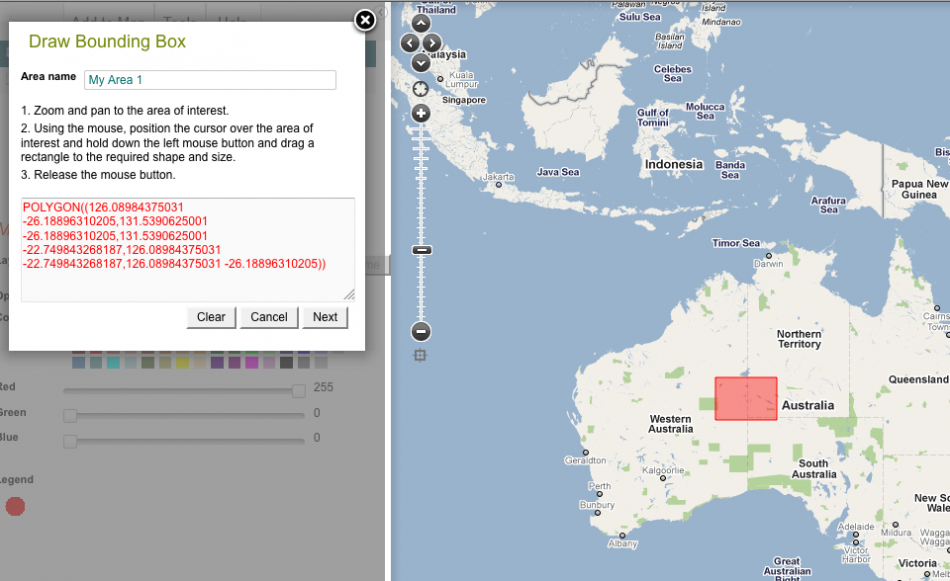The image size is (950, 581).
Task: Click the crosshair icon below zoom bar
Action: (421, 356)
